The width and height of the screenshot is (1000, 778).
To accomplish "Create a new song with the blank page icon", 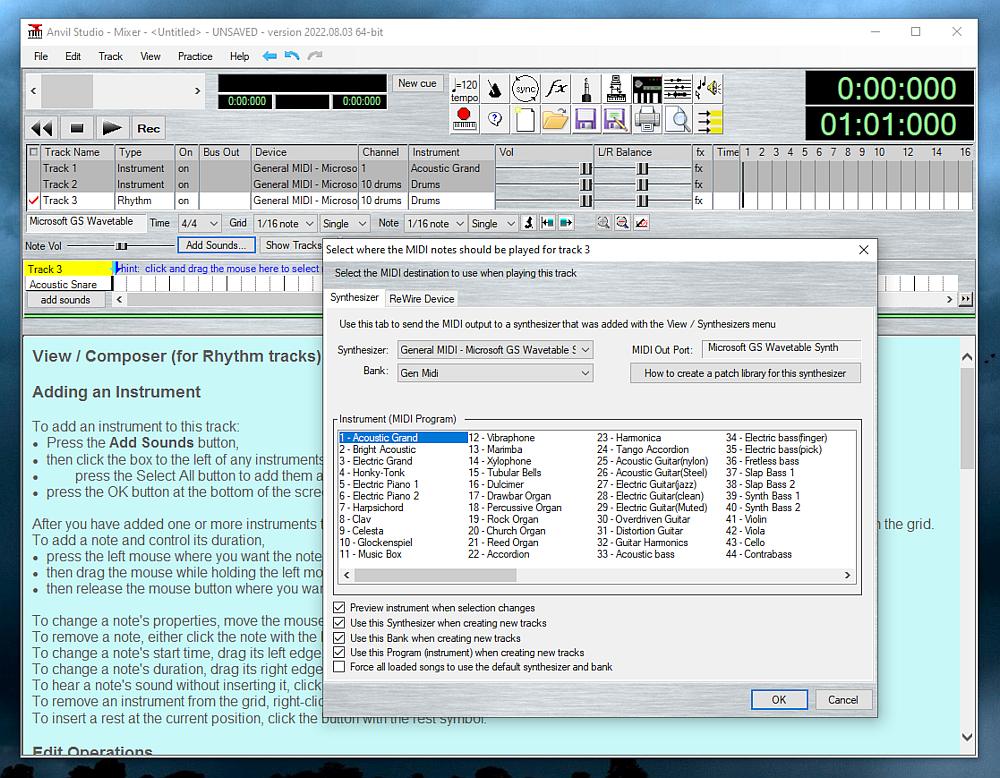I will click(526, 119).
